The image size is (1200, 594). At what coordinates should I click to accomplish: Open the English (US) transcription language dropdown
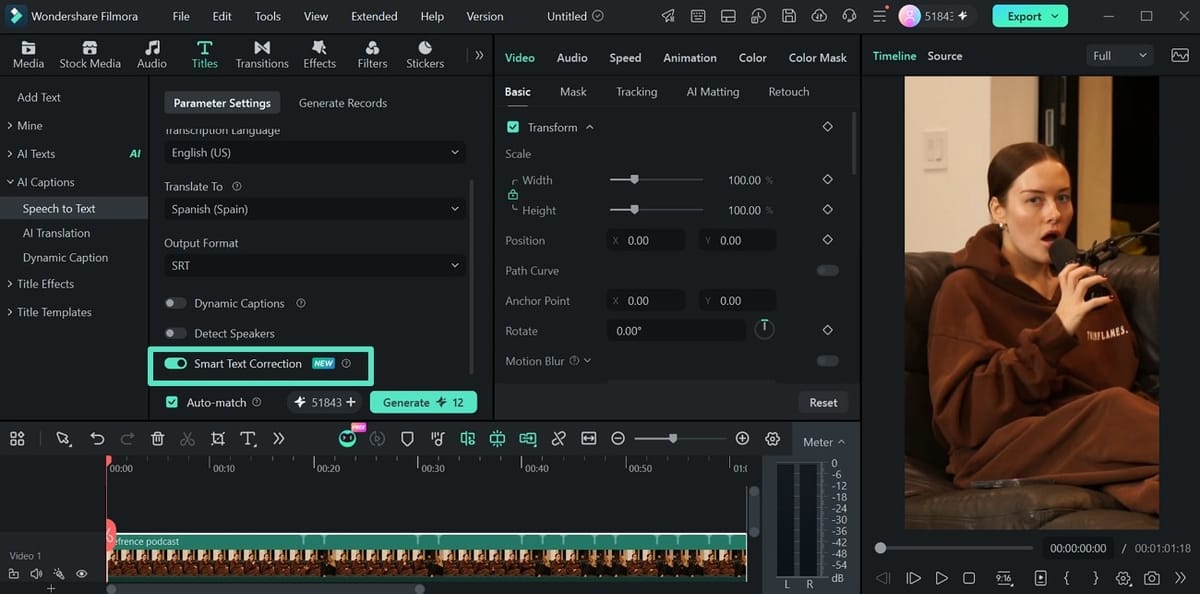[x=315, y=153]
